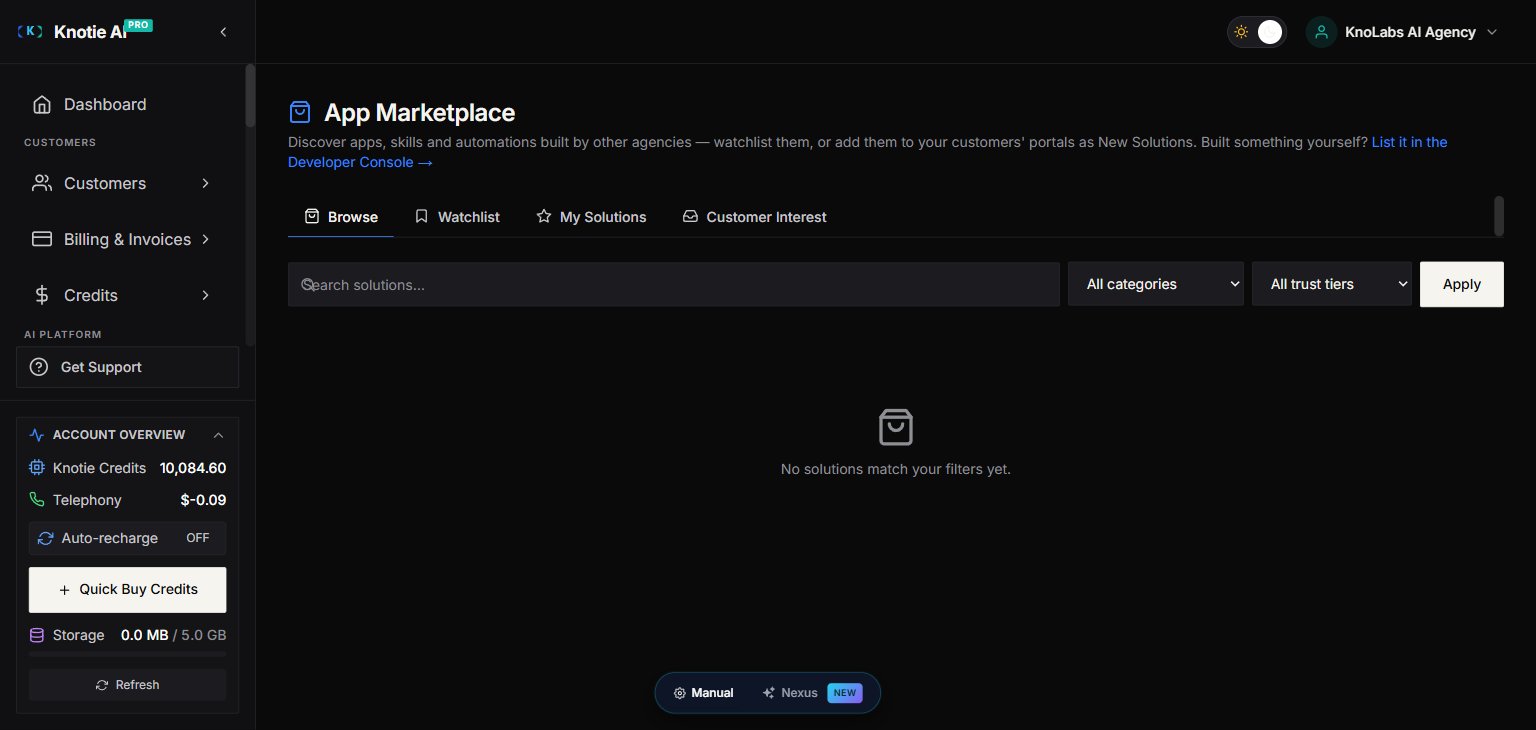The height and width of the screenshot is (730, 1536).
Task: Toggle the light/dark theme switch
Action: [x=1256, y=32]
